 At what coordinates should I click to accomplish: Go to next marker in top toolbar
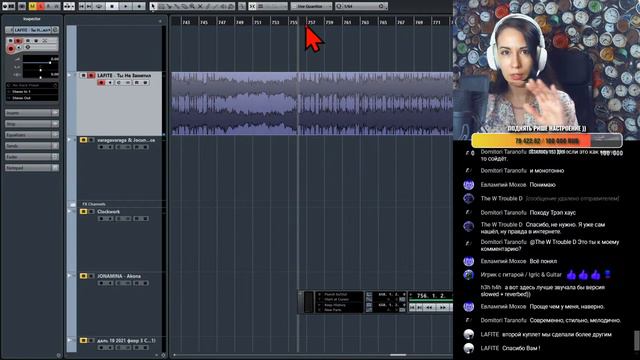pos(89,6)
